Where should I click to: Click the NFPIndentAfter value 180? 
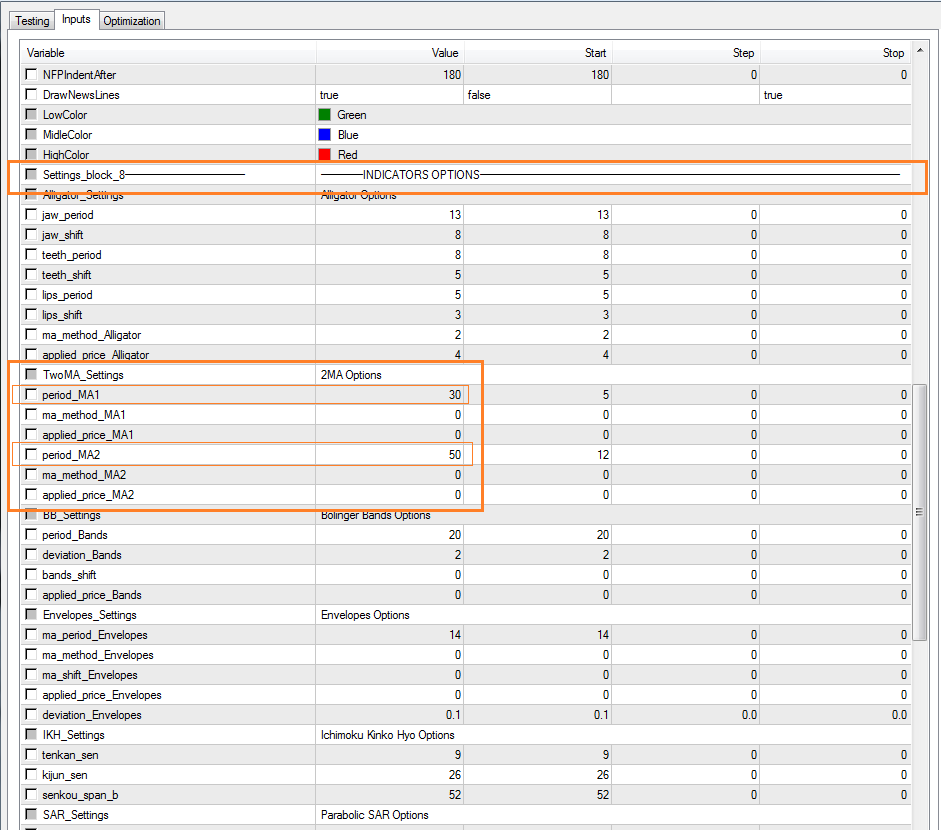coord(452,74)
